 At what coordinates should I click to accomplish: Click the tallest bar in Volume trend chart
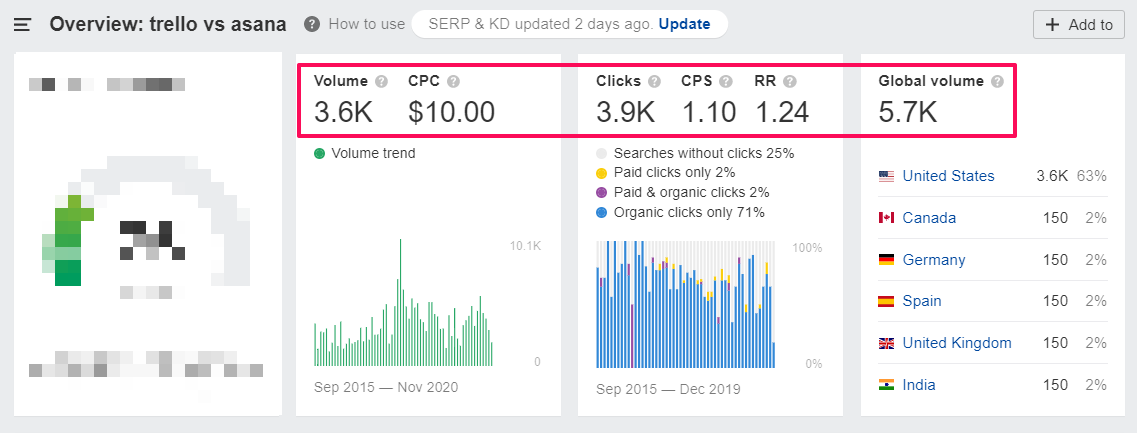[x=401, y=300]
